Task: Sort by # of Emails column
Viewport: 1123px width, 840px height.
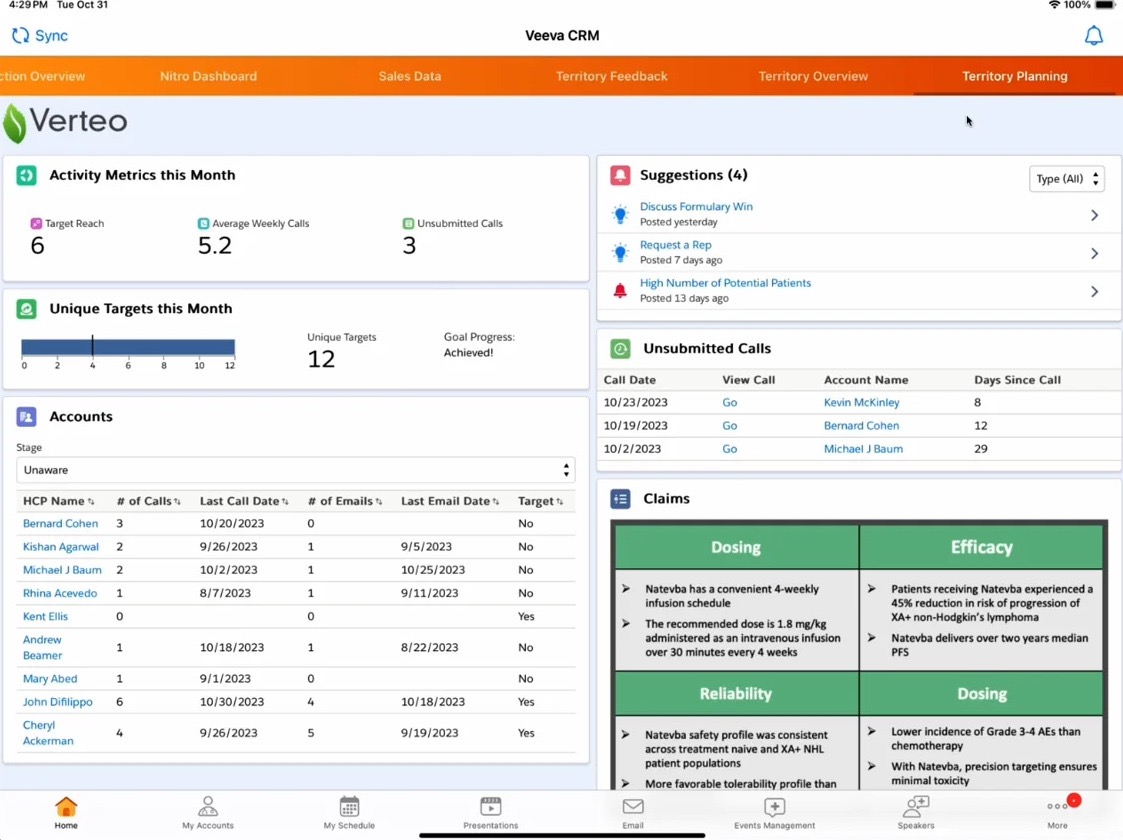Action: point(345,501)
